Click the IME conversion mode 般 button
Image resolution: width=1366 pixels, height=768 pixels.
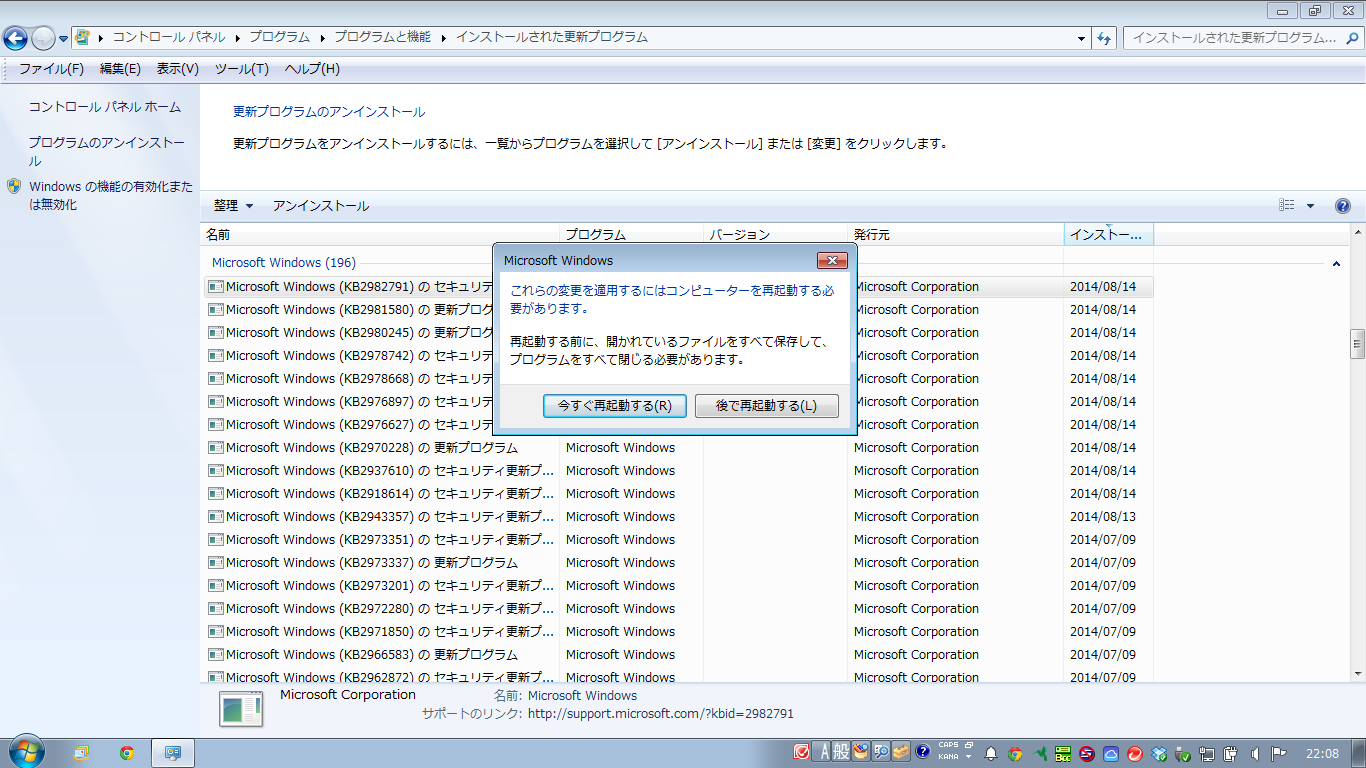click(840, 753)
